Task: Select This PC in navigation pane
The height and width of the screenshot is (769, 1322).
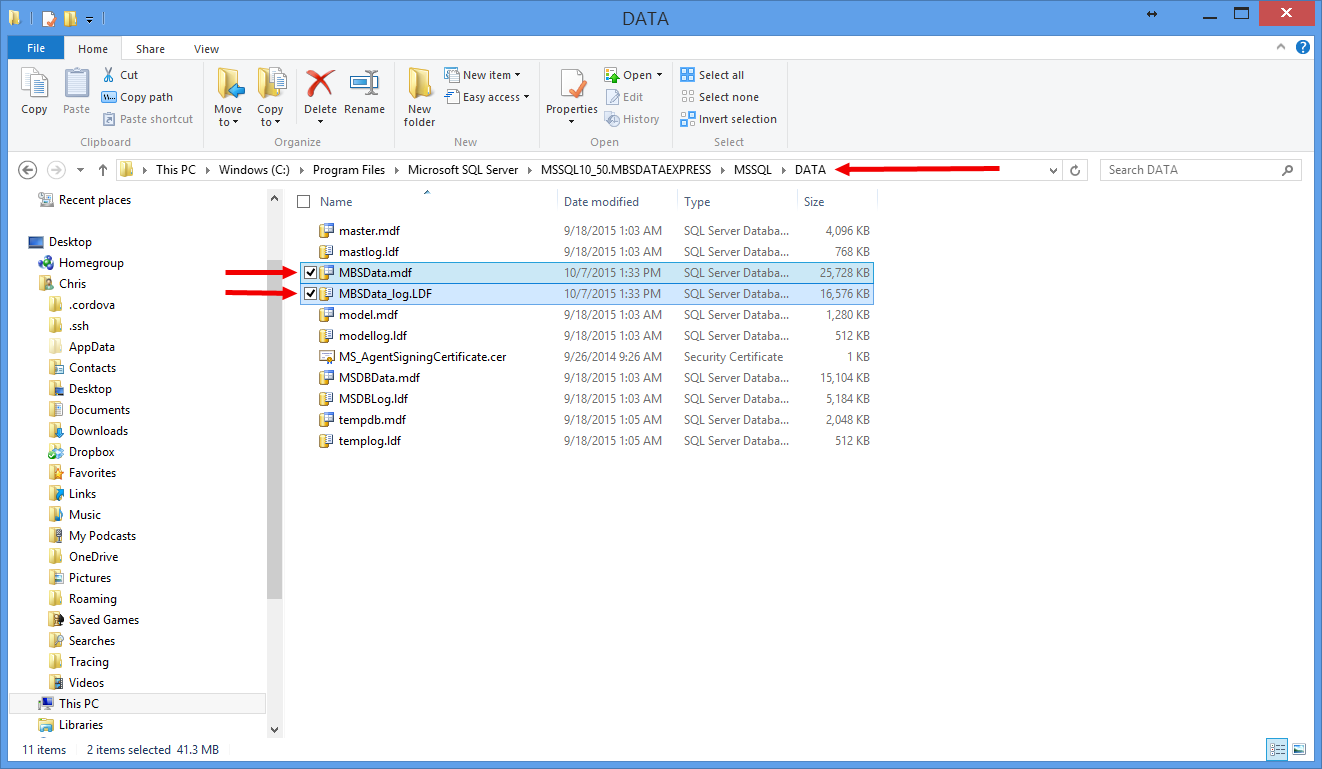Action: click(78, 704)
